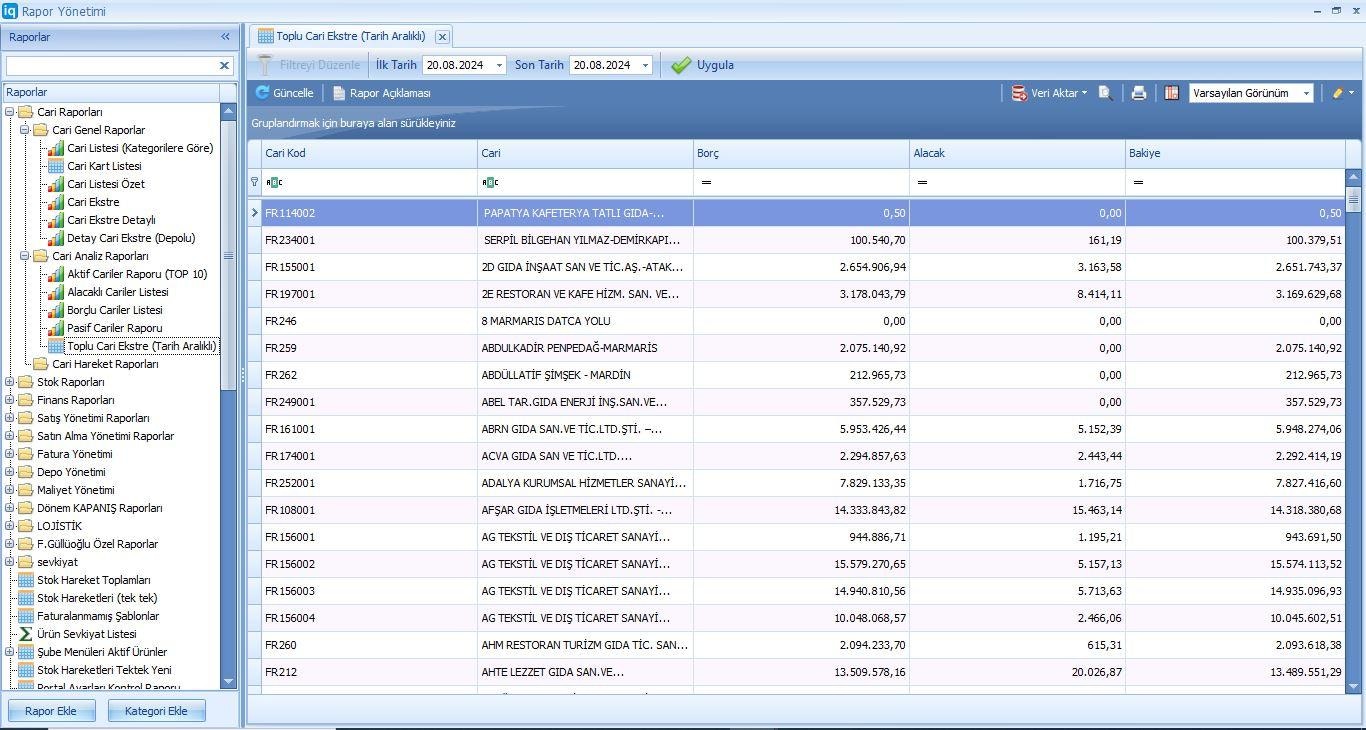Close the Toplu Cari Ekstre tab
1366x730 pixels.
[442, 36]
